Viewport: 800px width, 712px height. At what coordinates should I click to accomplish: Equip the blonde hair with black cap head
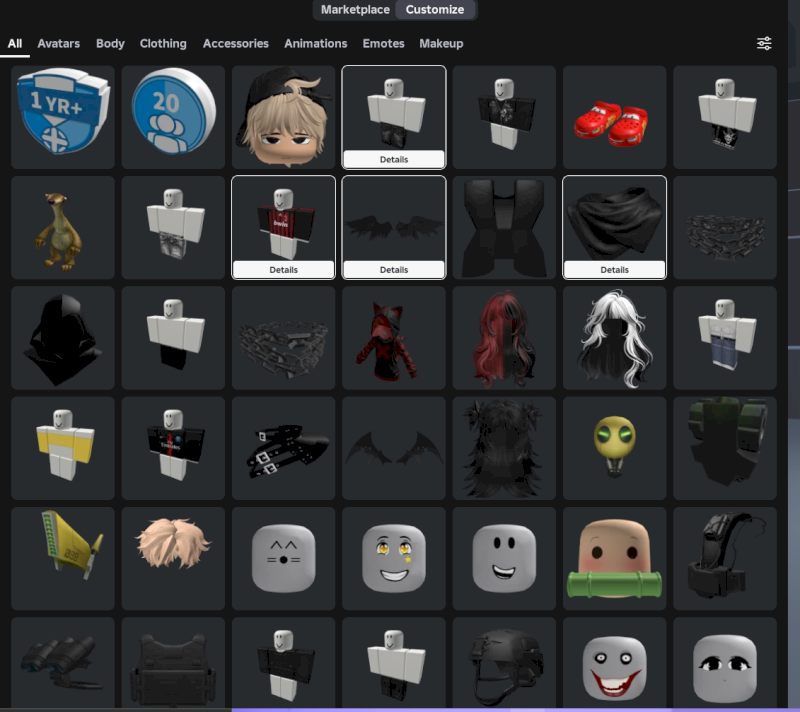pos(283,117)
